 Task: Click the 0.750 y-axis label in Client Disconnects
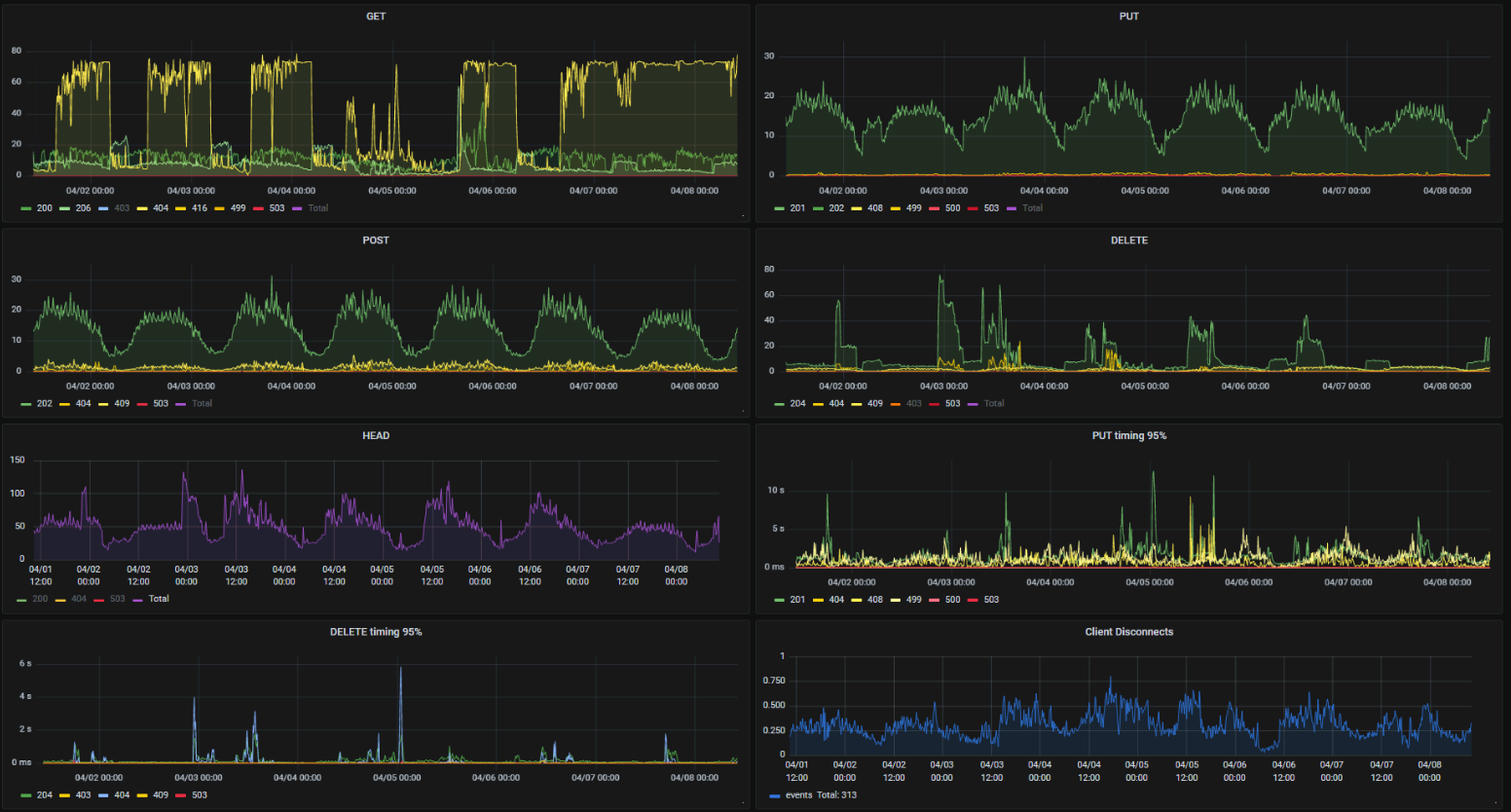pos(774,681)
